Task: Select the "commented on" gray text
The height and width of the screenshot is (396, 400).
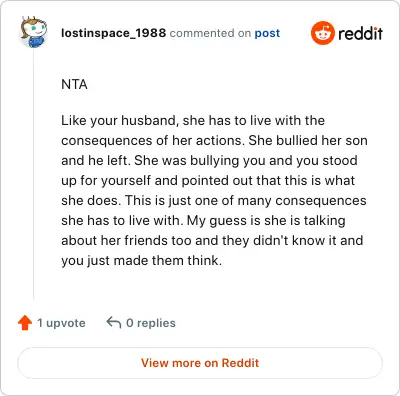Action: click(x=210, y=33)
